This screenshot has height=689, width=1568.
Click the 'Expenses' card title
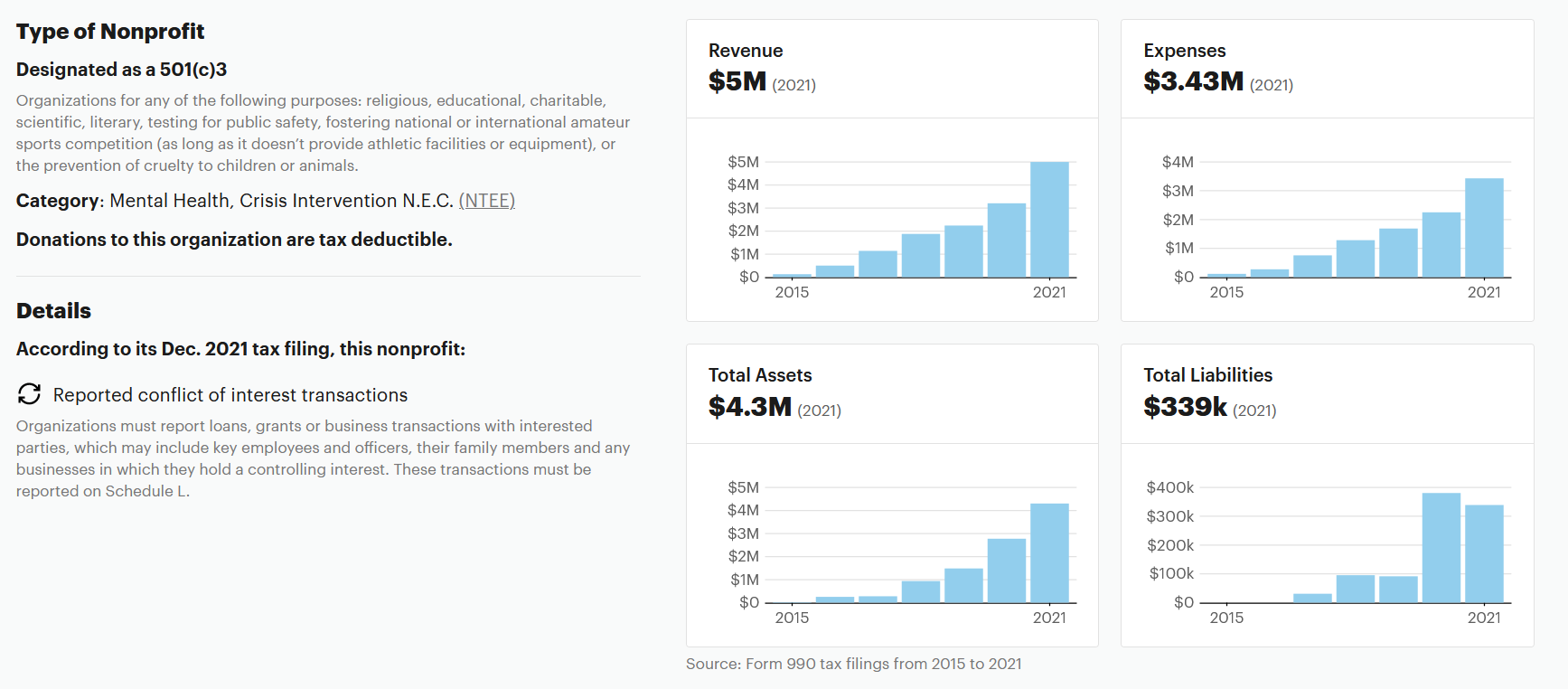click(x=1185, y=51)
